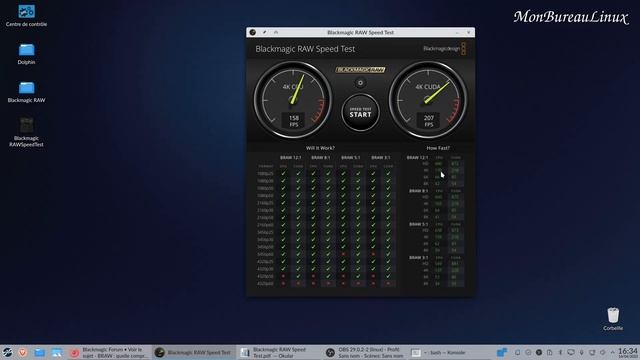
Task: Click the 4K CUDA gauge dial
Action: coord(428,100)
